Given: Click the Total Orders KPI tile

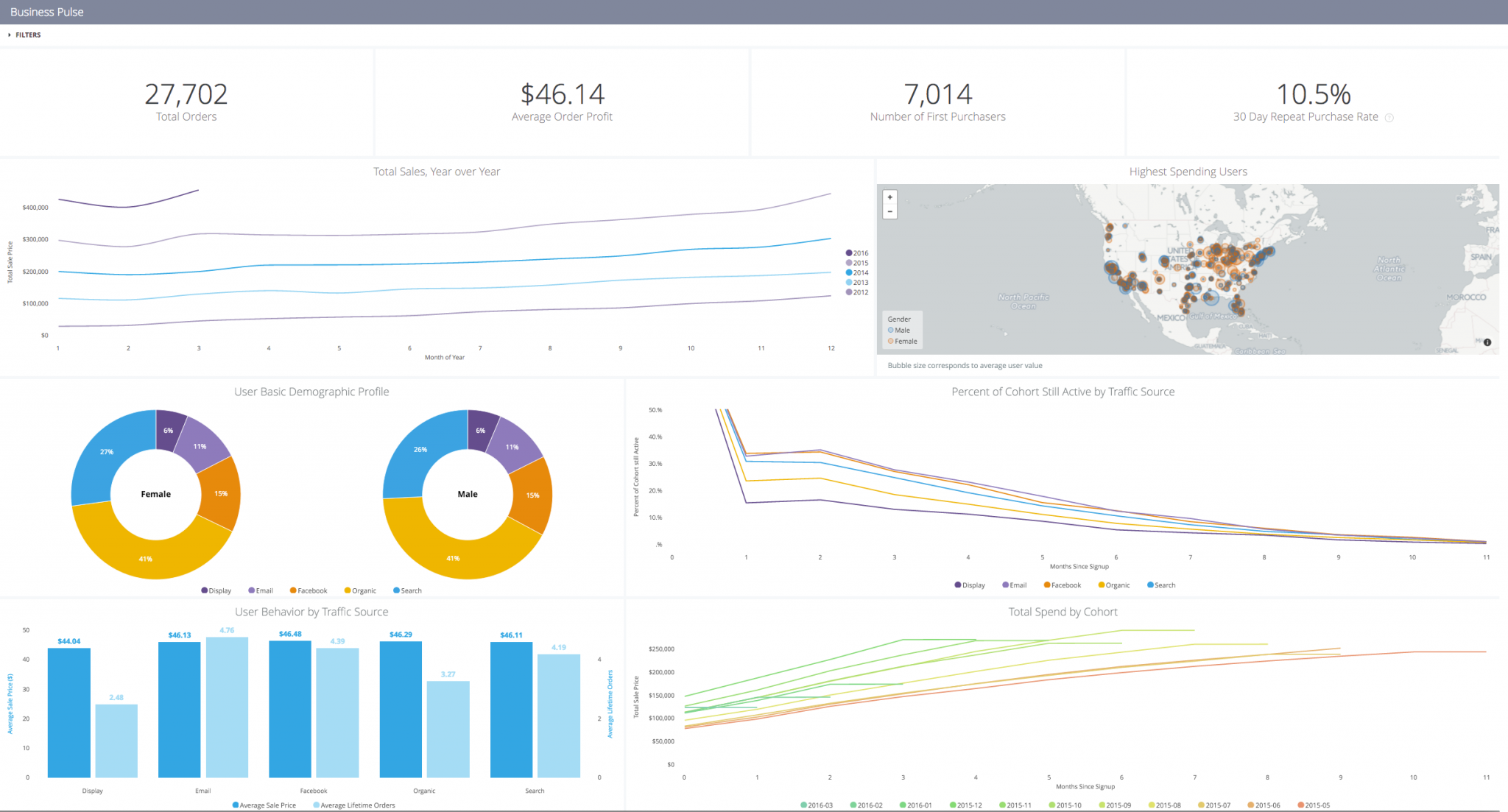Looking at the screenshot, I should click(186, 101).
